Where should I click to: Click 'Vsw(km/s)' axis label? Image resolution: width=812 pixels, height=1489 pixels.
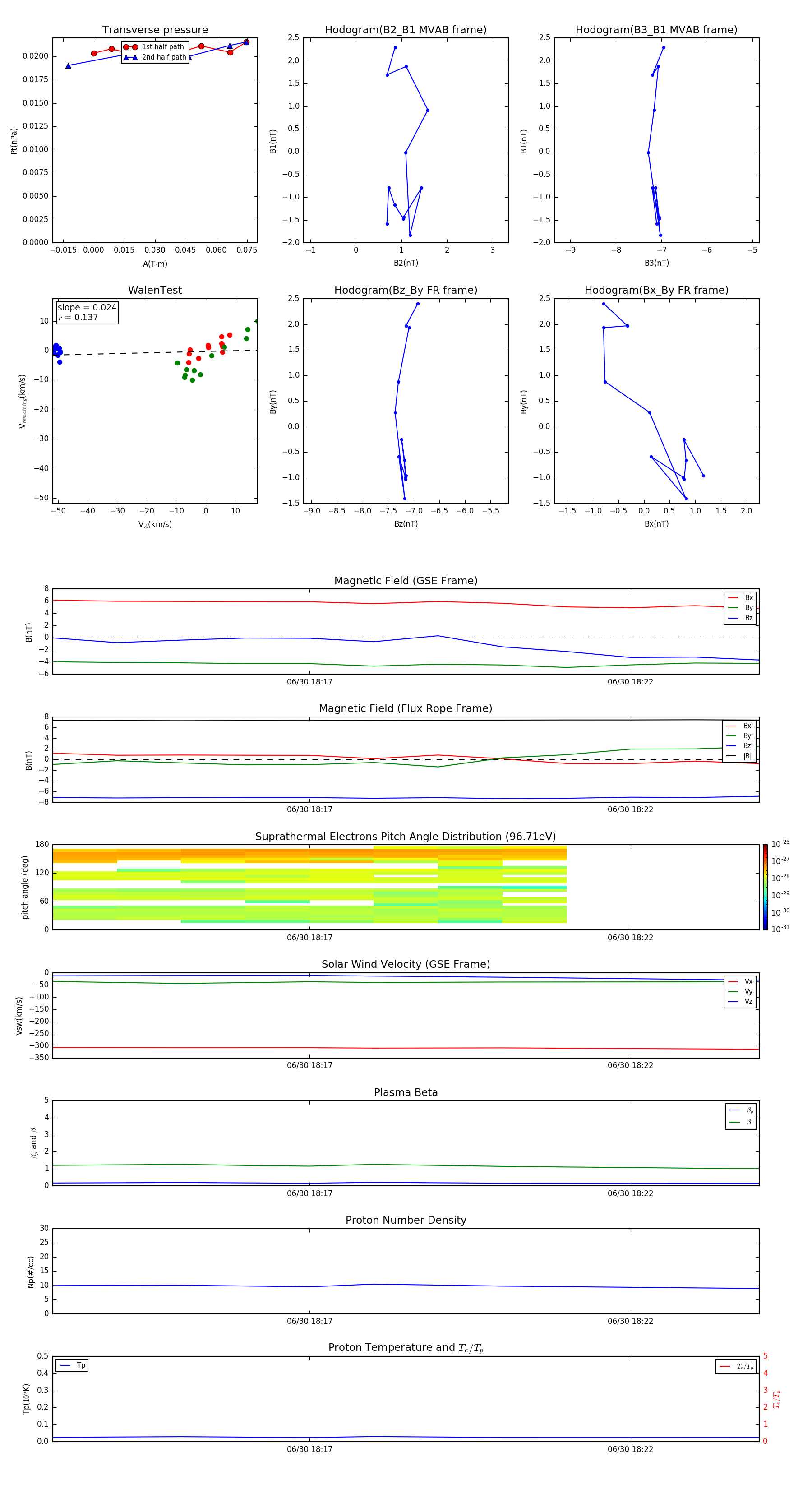(x=19, y=1016)
